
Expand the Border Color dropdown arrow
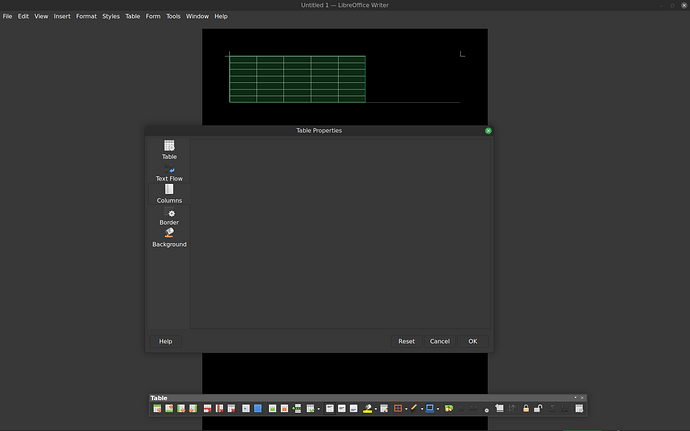tap(438, 409)
